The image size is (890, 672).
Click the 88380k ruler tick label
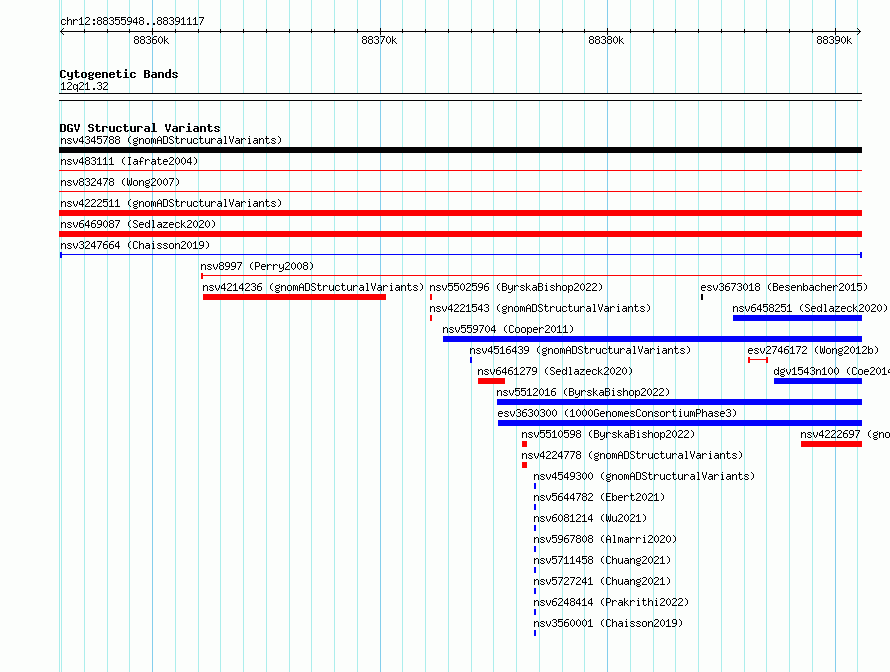point(606,40)
